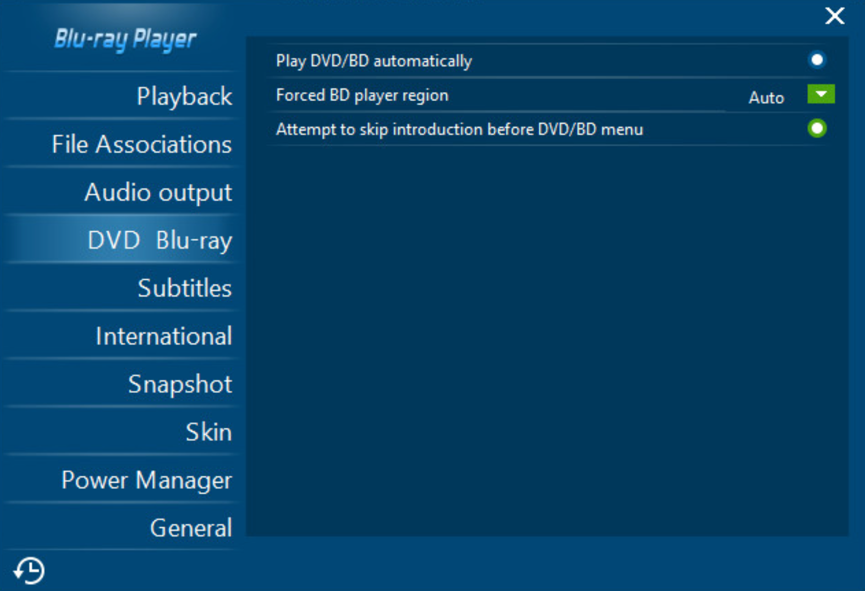This screenshot has height=591, width=865.
Task: Switch to File Associations settings
Action: pyautogui.click(x=122, y=144)
